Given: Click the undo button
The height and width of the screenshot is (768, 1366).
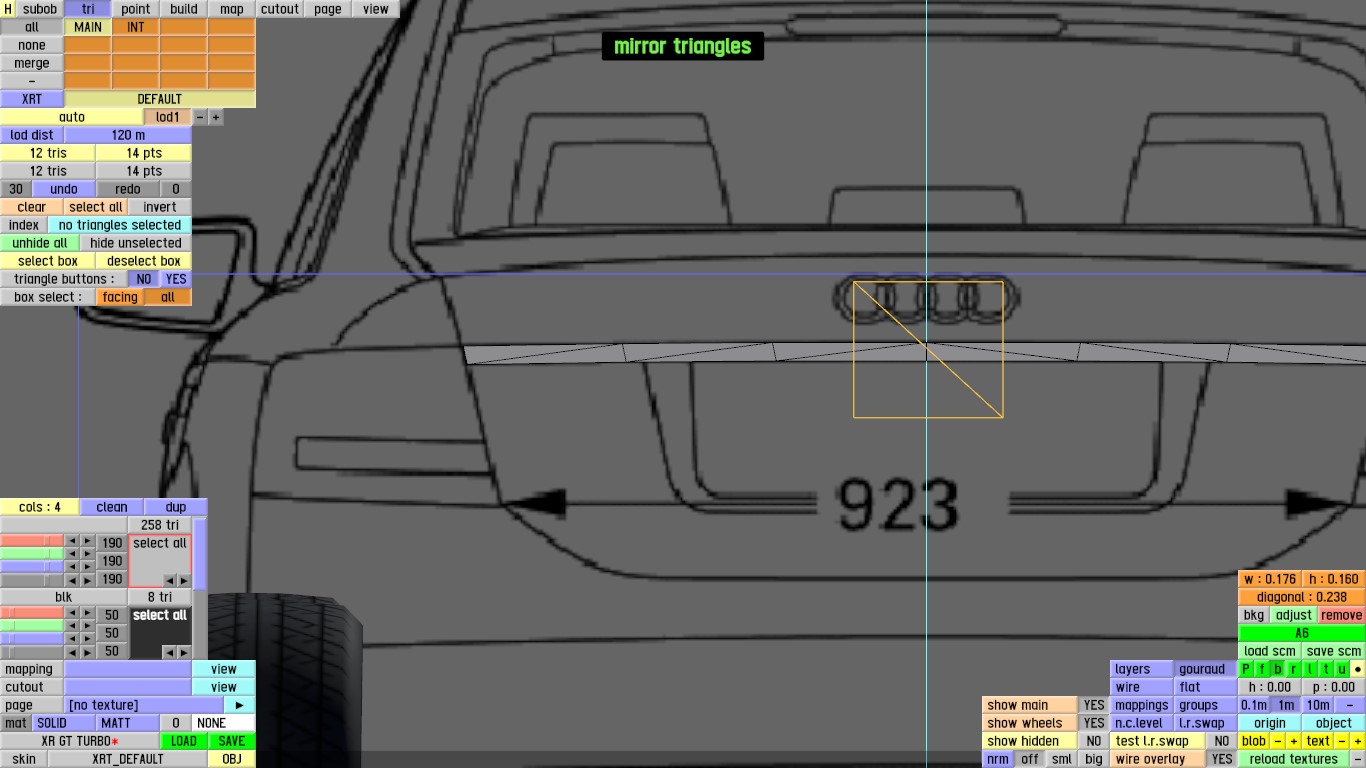Looking at the screenshot, I should [64, 189].
